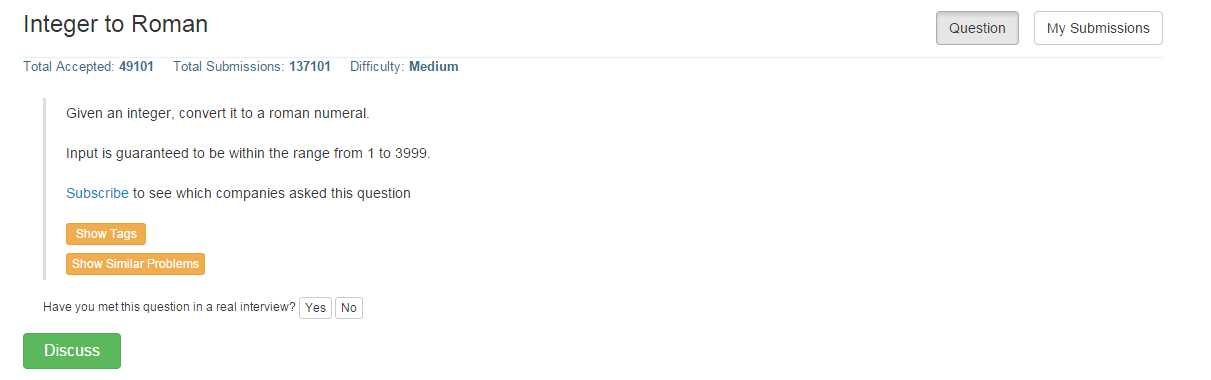
Task: Select the submissions count 137101
Action: click(x=310, y=67)
